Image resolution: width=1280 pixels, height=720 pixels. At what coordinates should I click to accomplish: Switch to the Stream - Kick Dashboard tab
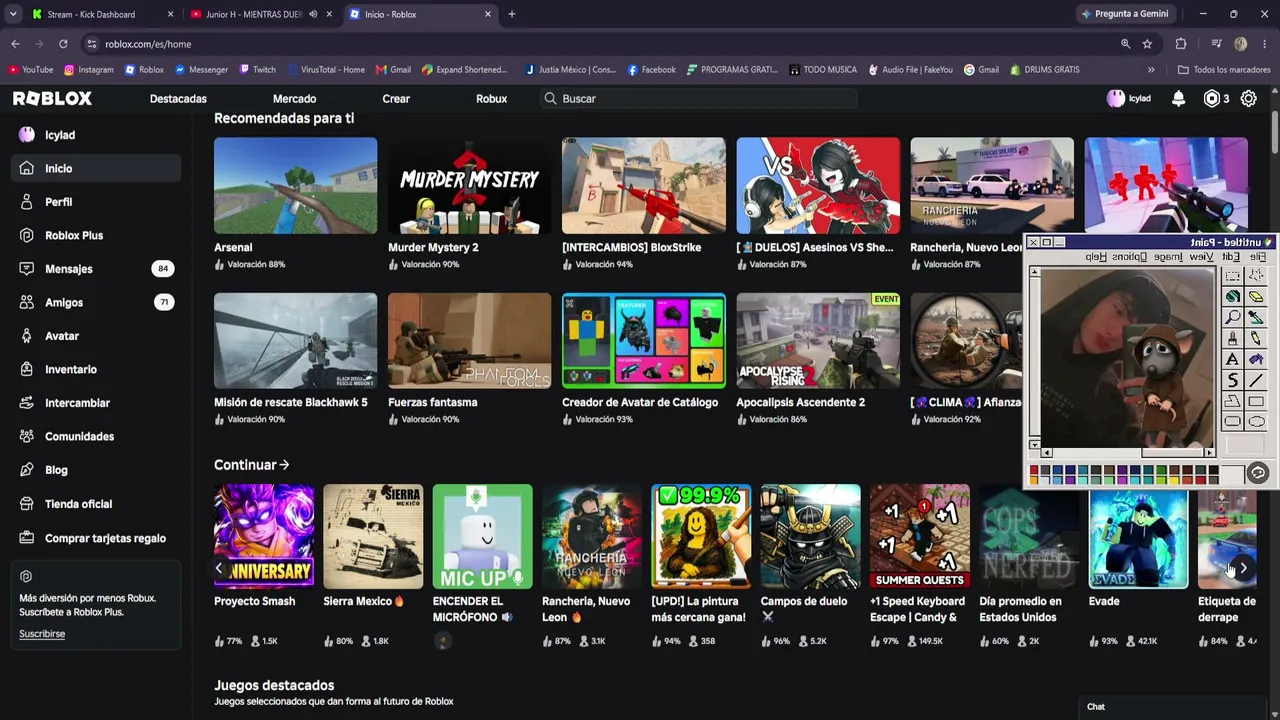pyautogui.click(x=100, y=14)
